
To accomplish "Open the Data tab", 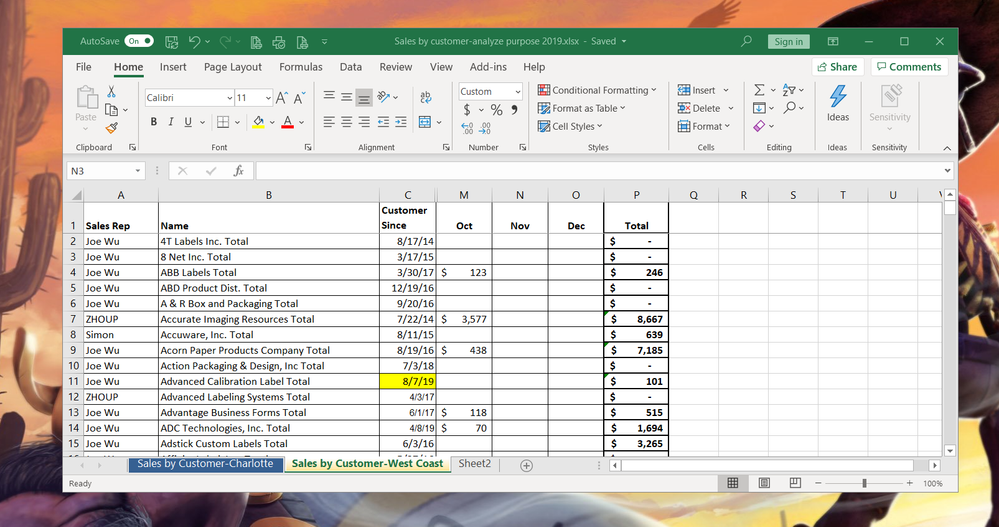I will 350,67.
